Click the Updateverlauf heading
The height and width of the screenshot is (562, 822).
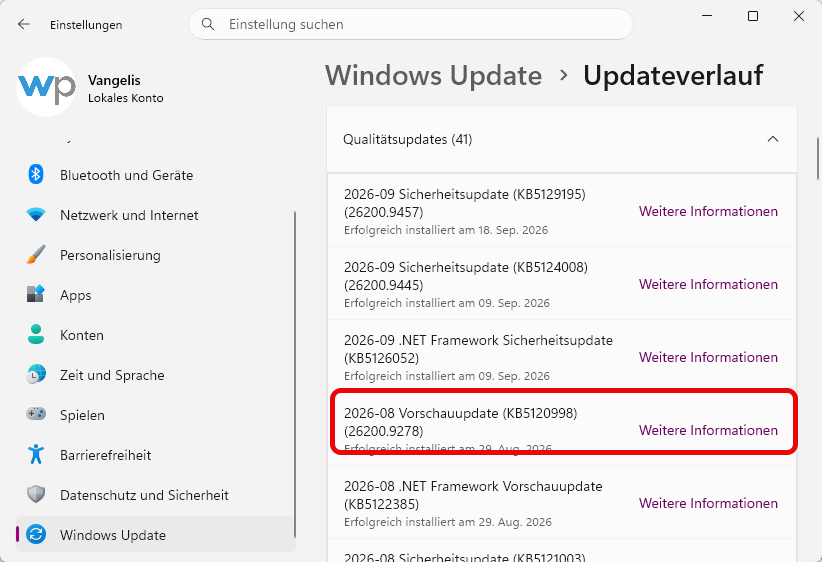(x=673, y=75)
